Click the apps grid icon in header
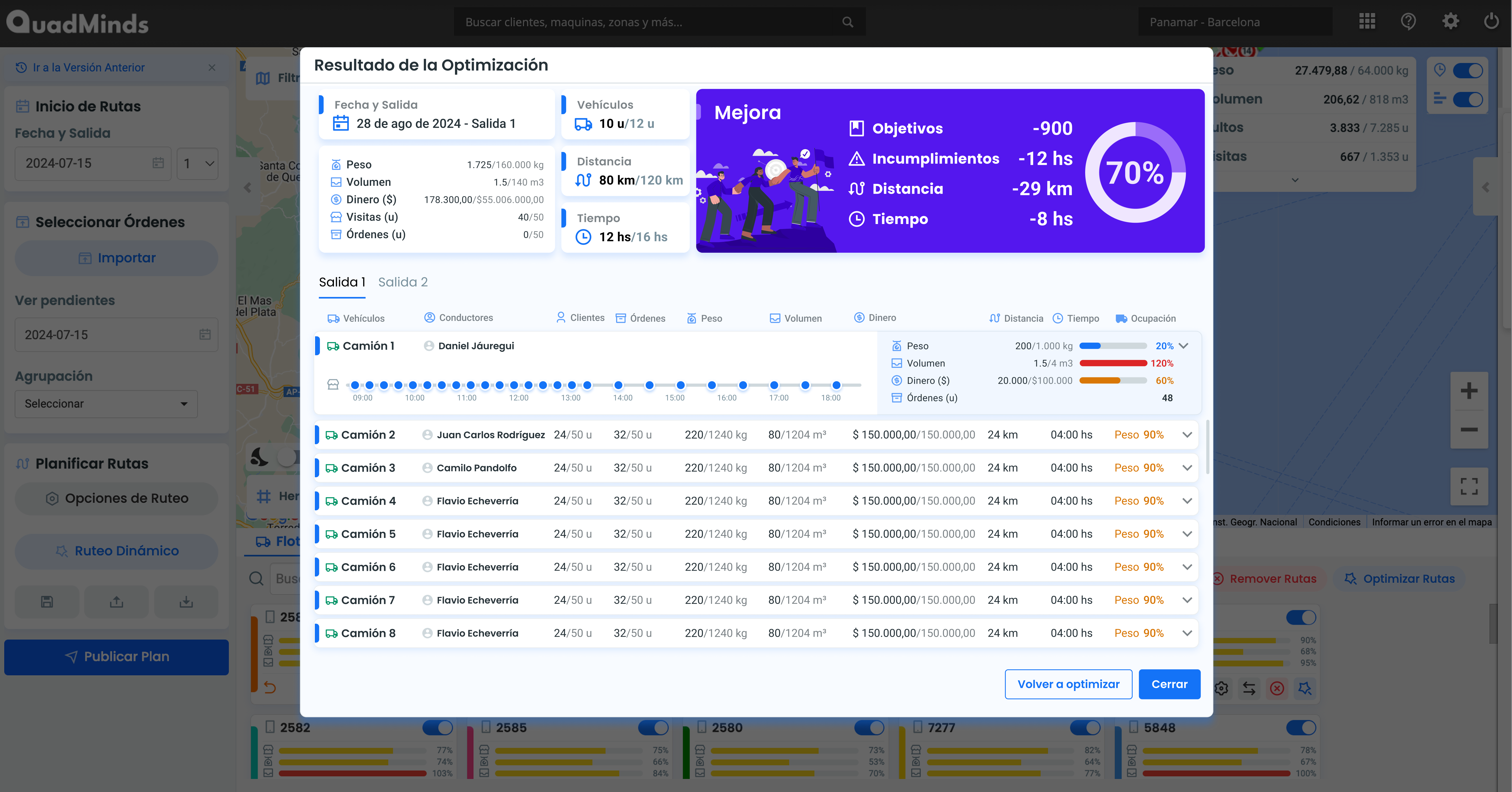This screenshot has height=792, width=1512. [1367, 22]
